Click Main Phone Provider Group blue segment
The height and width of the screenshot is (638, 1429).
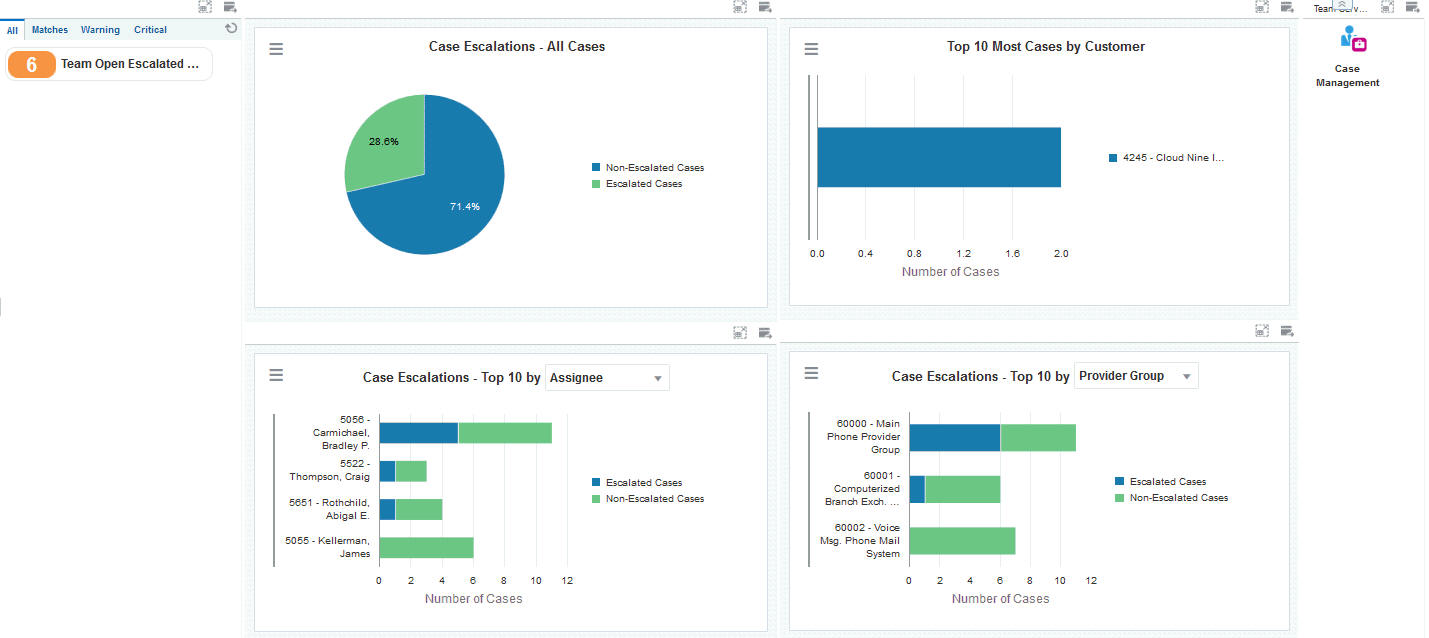click(954, 437)
